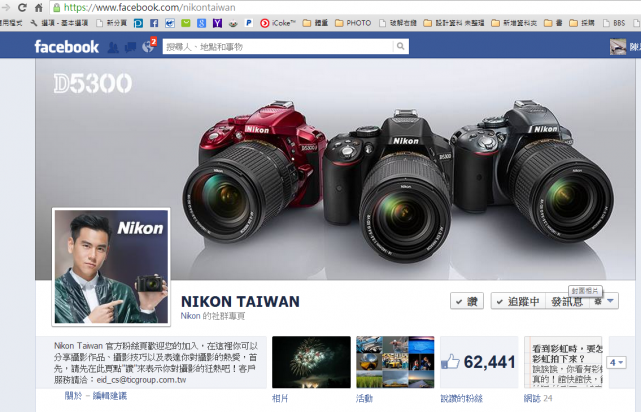Open the PHOTO bookmark folder

(x=353, y=23)
